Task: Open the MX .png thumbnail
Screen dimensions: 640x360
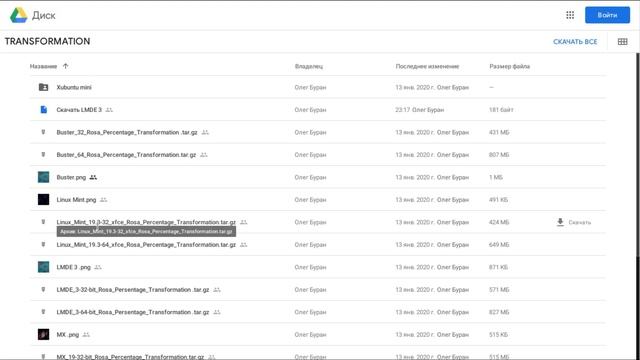Action: tap(43, 334)
